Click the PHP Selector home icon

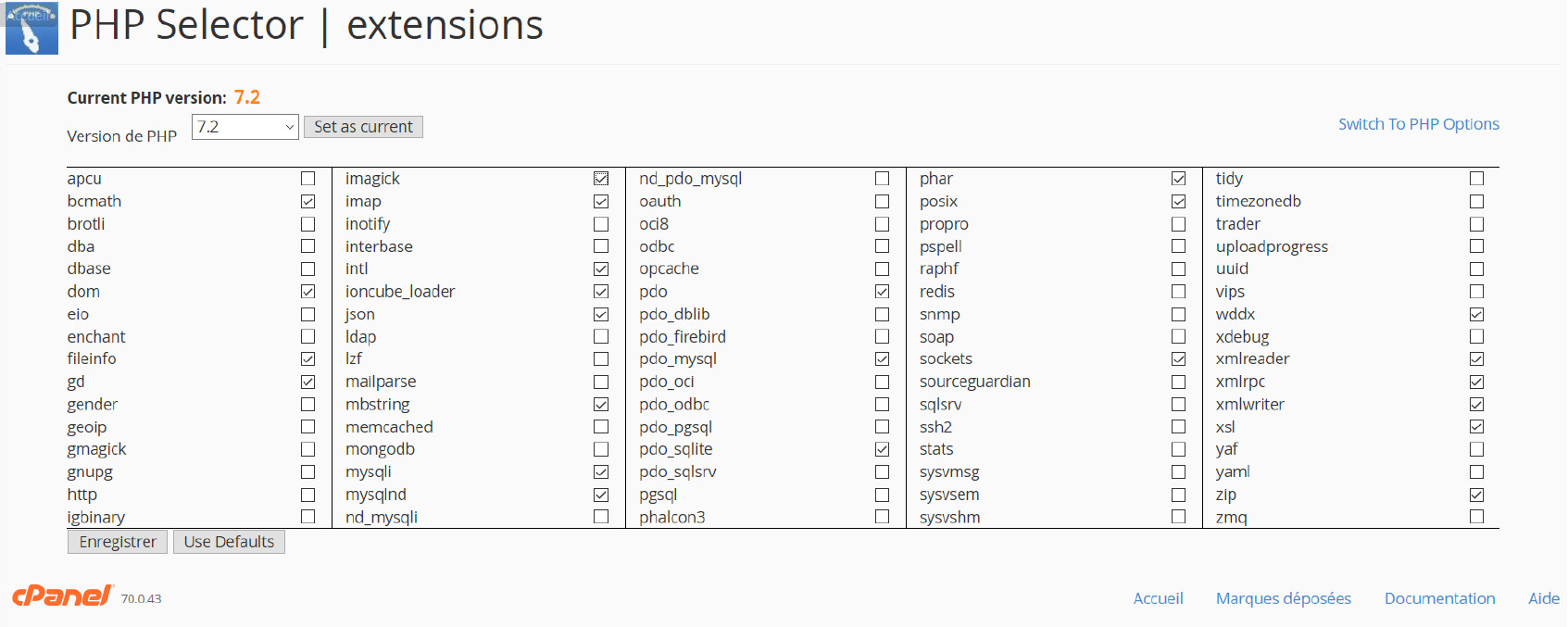click(x=31, y=29)
